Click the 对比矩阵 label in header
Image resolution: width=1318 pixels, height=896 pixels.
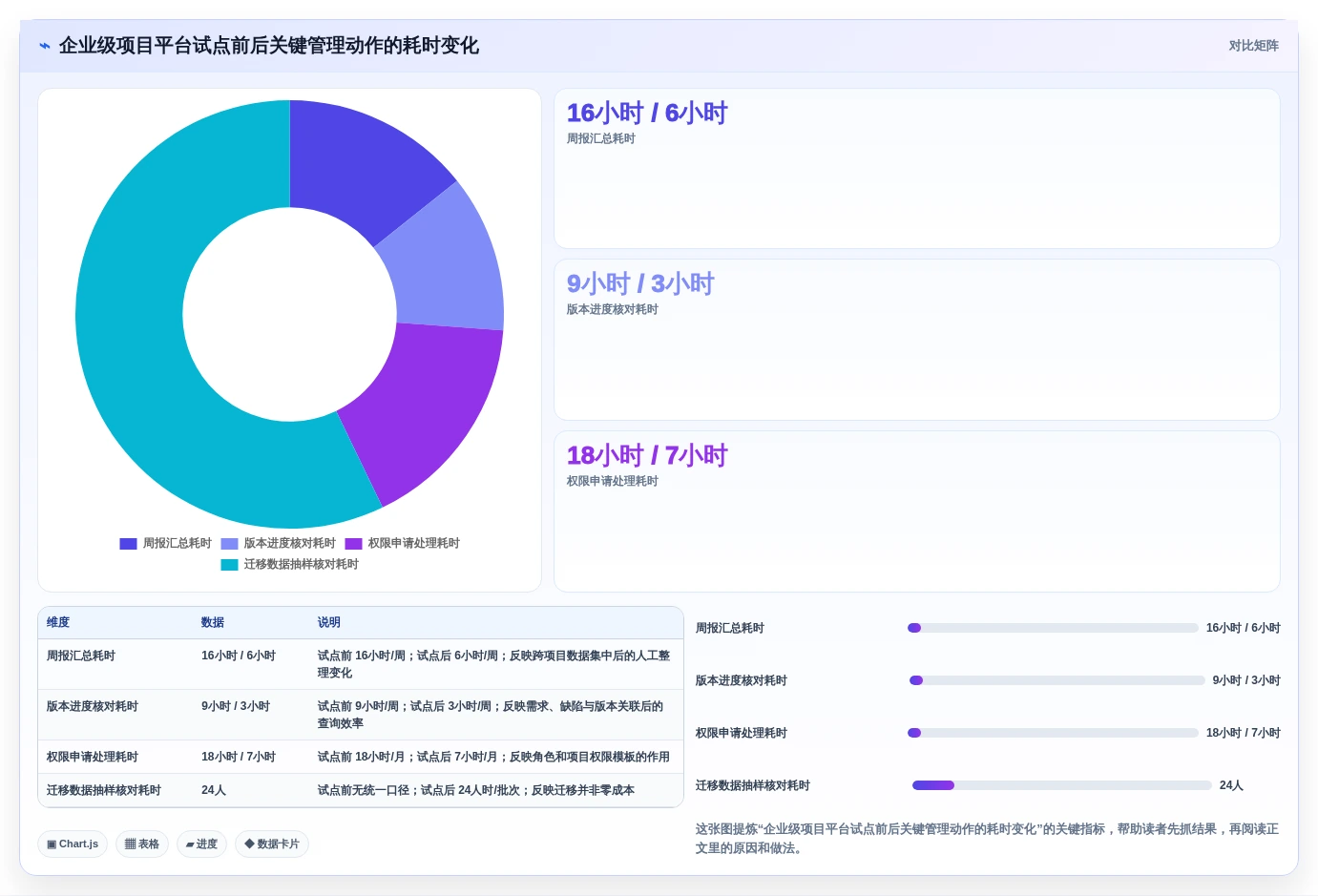(1253, 46)
